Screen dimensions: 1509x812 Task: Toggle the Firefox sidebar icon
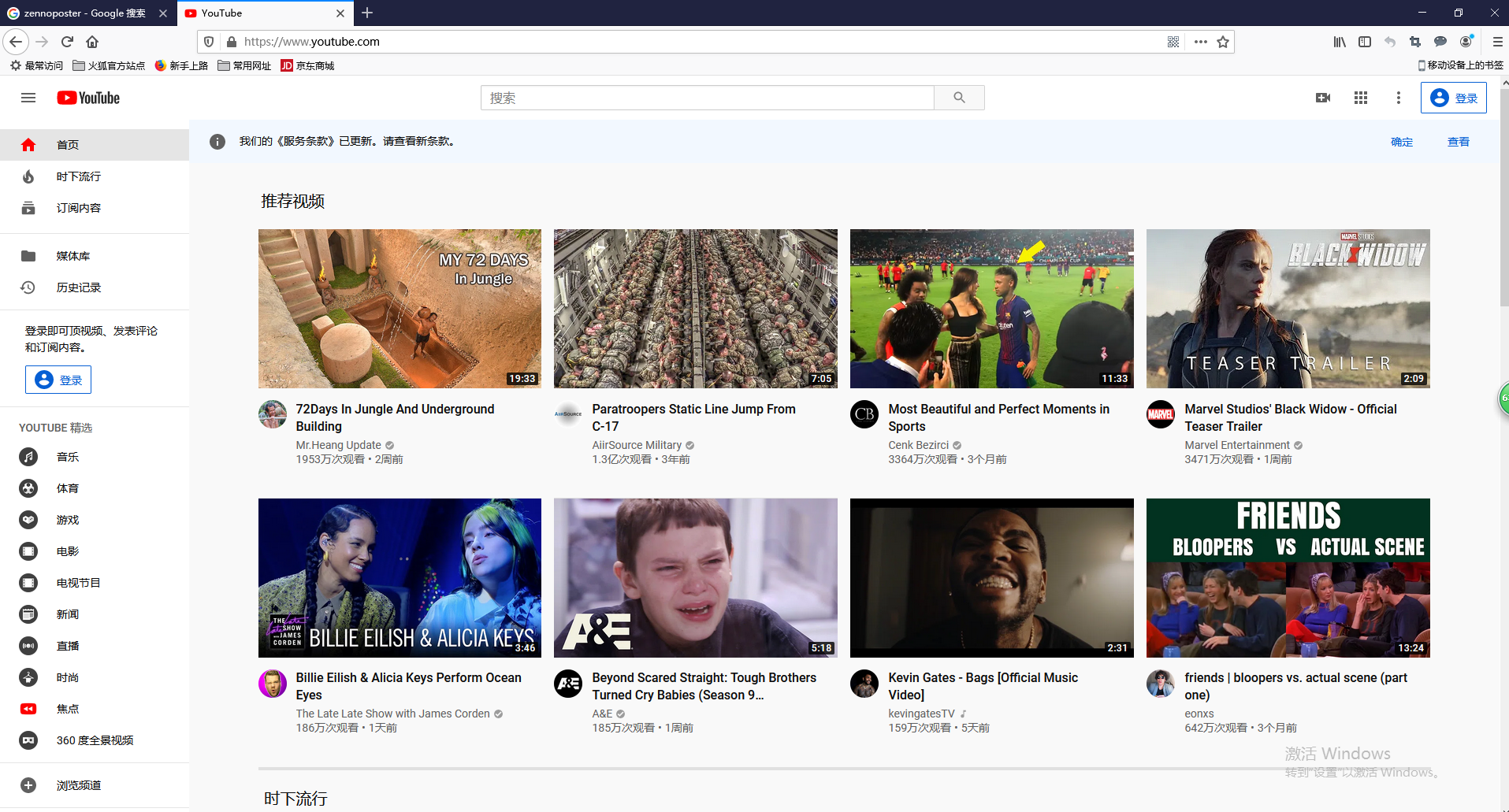click(x=1365, y=42)
